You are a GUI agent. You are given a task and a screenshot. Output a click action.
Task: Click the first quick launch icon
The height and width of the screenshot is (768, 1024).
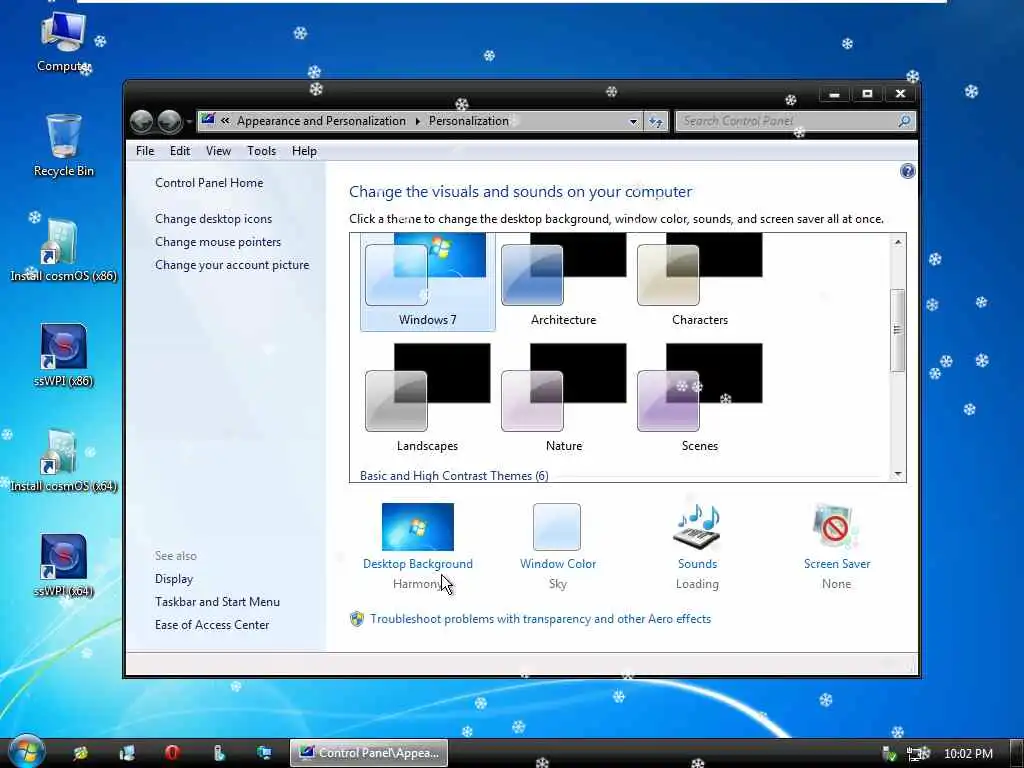click(x=80, y=753)
